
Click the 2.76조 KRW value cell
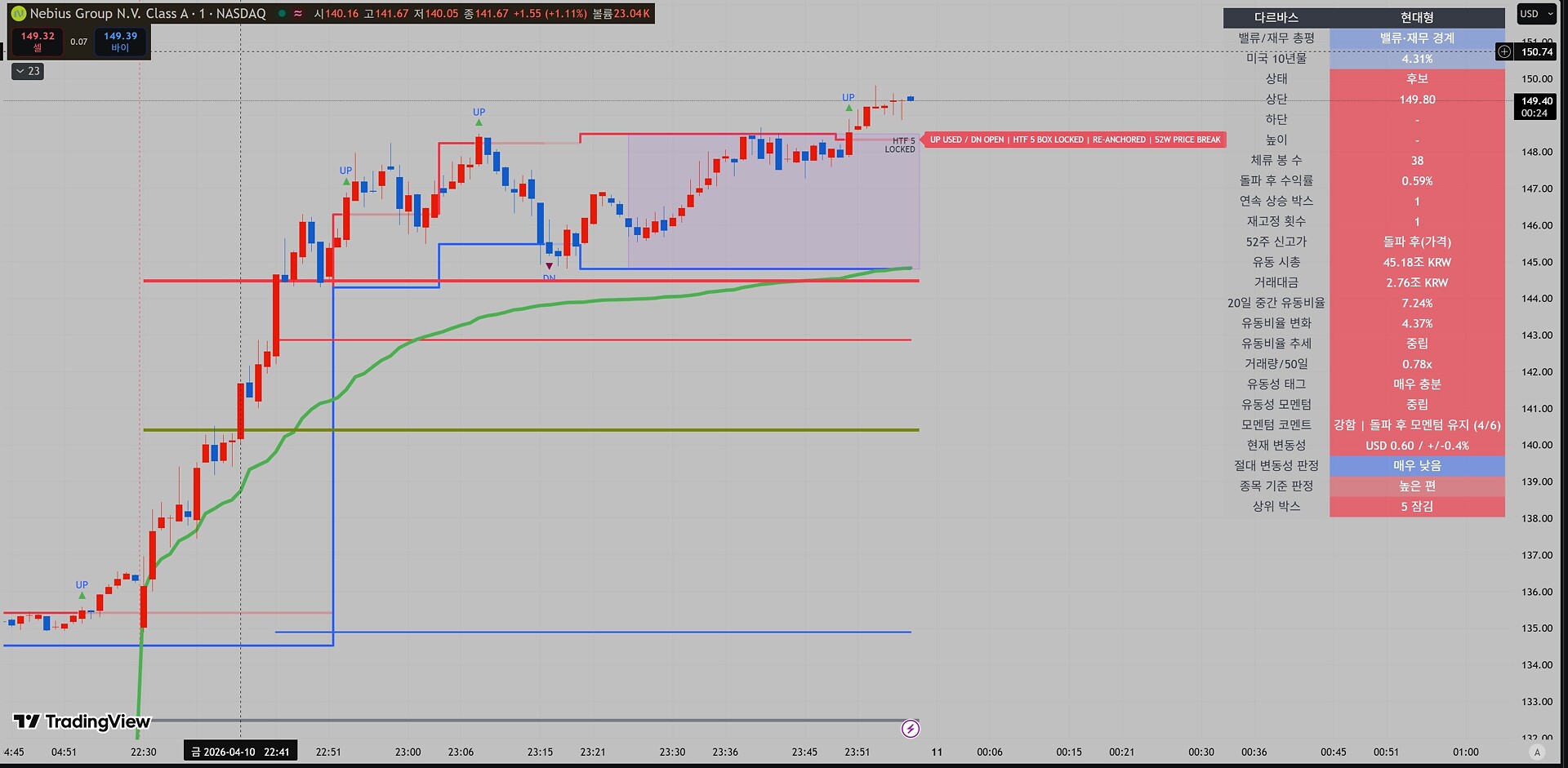pos(1417,282)
